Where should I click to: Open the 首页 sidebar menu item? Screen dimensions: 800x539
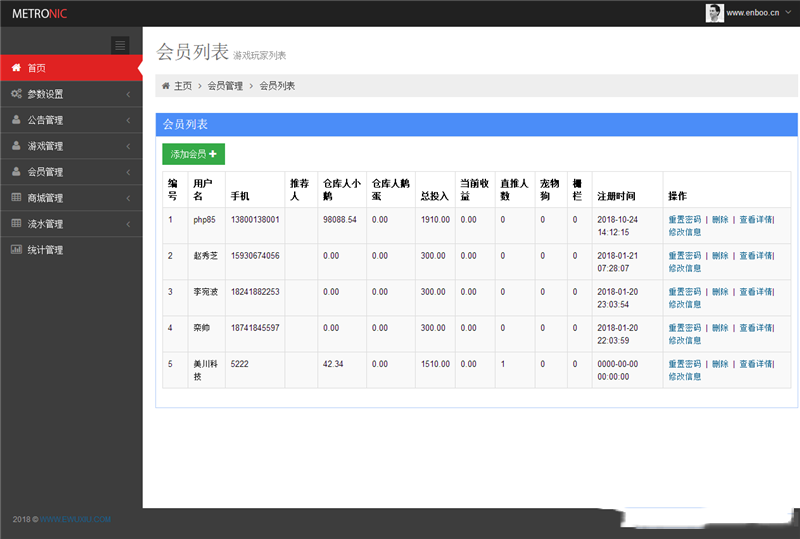click(x=71, y=68)
